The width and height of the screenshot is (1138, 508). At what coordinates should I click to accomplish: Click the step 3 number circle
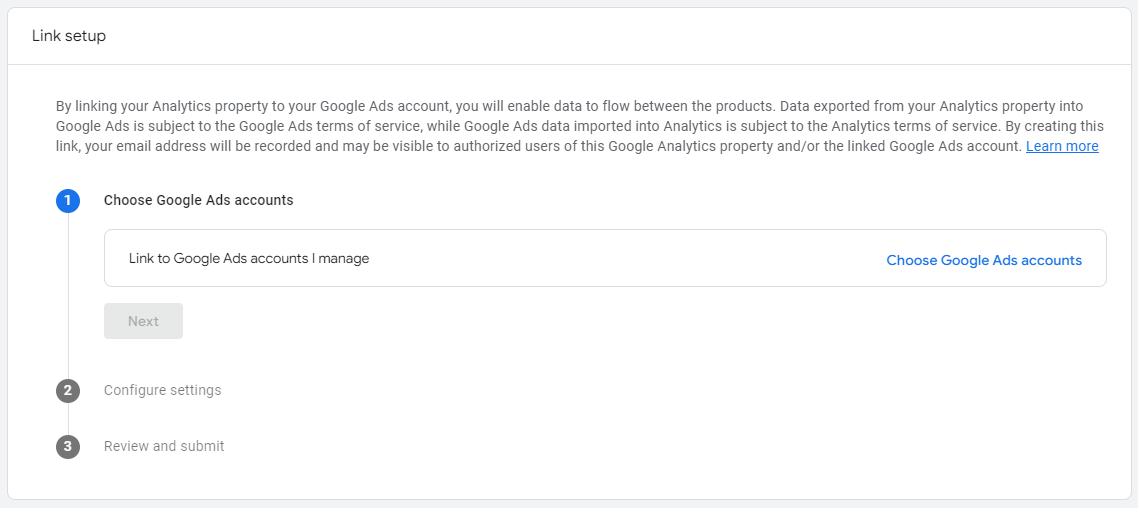pos(68,446)
